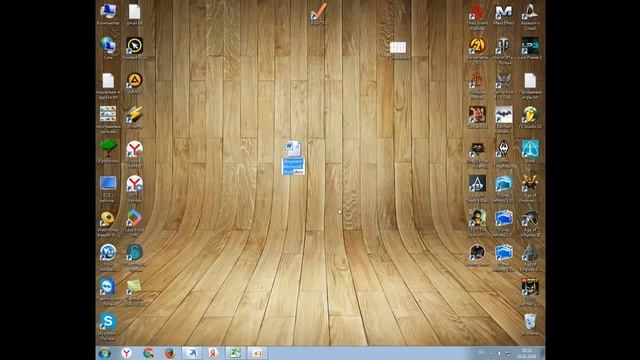
Task: Open the red Yandex Я taskbar button
Action: tap(213, 353)
